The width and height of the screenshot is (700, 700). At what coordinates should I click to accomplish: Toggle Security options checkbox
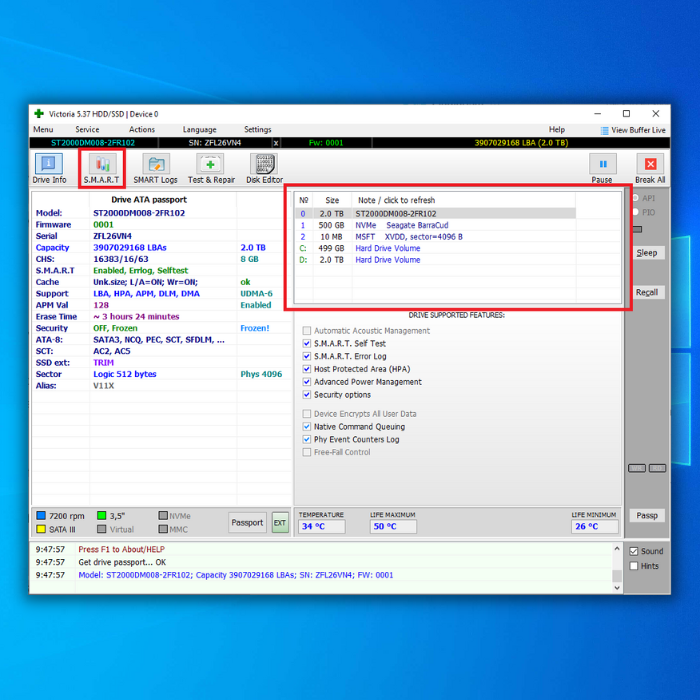click(x=307, y=395)
